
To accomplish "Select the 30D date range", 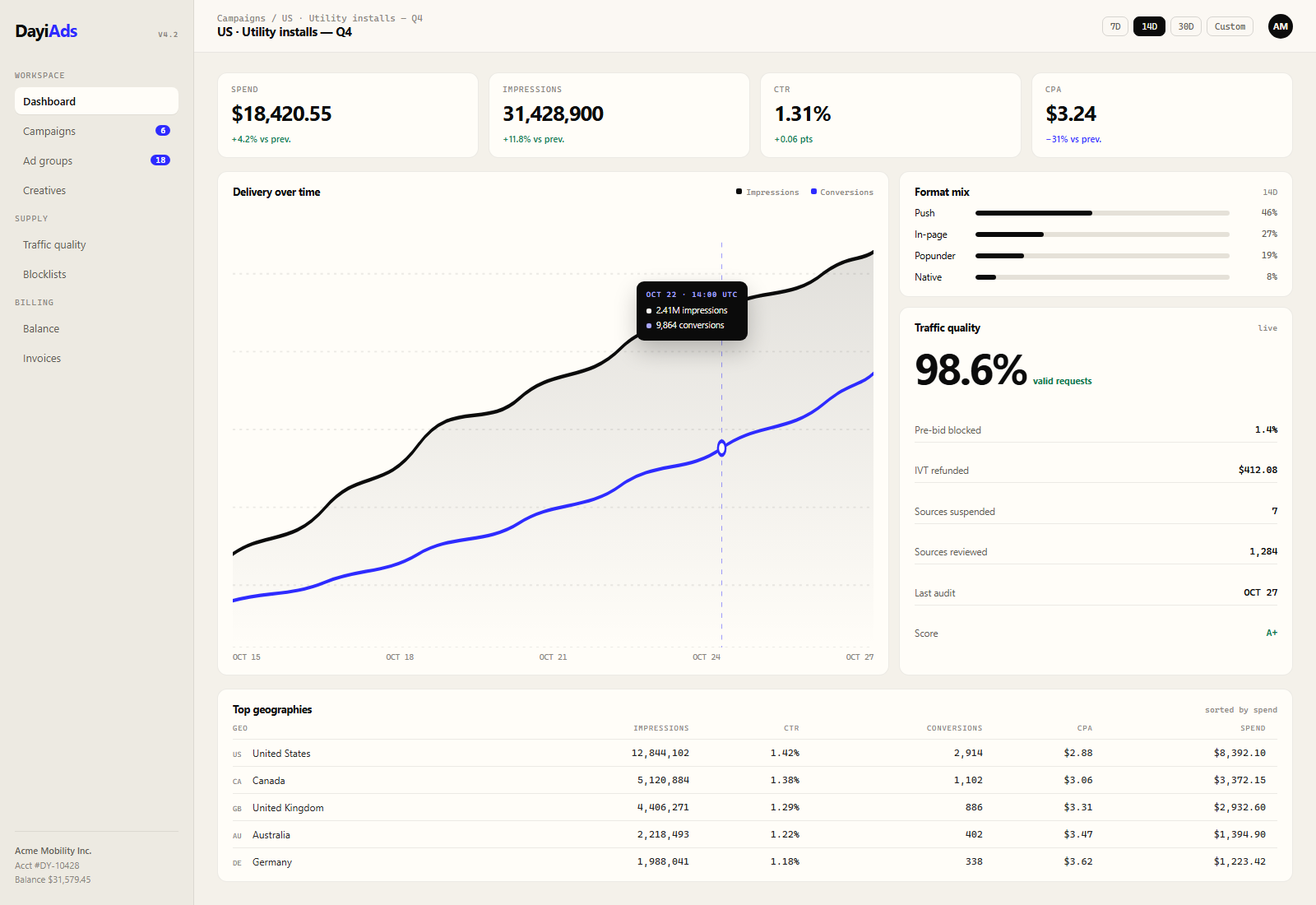I will (1186, 26).
